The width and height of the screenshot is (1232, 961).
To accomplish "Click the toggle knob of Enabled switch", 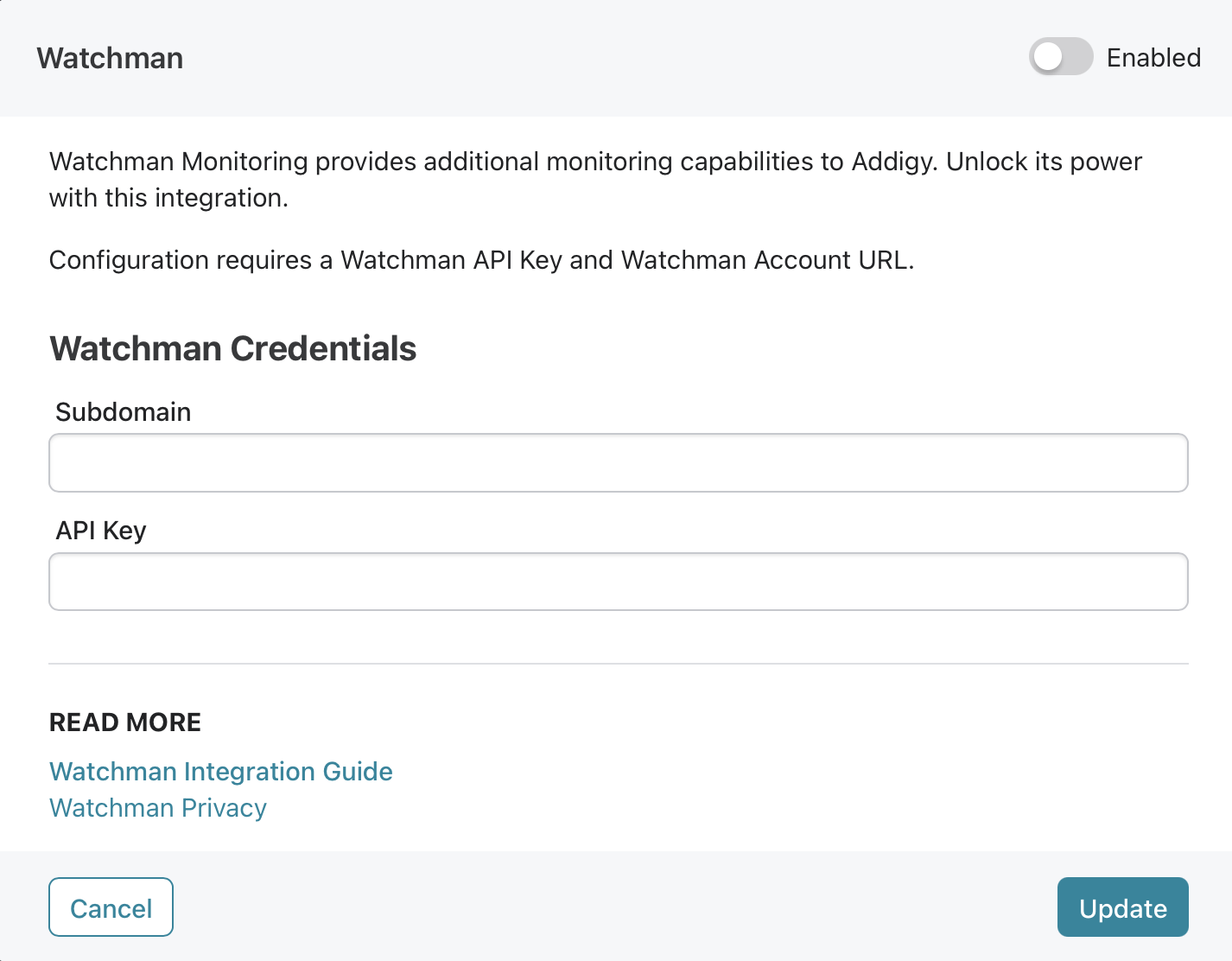I will pos(1048,57).
